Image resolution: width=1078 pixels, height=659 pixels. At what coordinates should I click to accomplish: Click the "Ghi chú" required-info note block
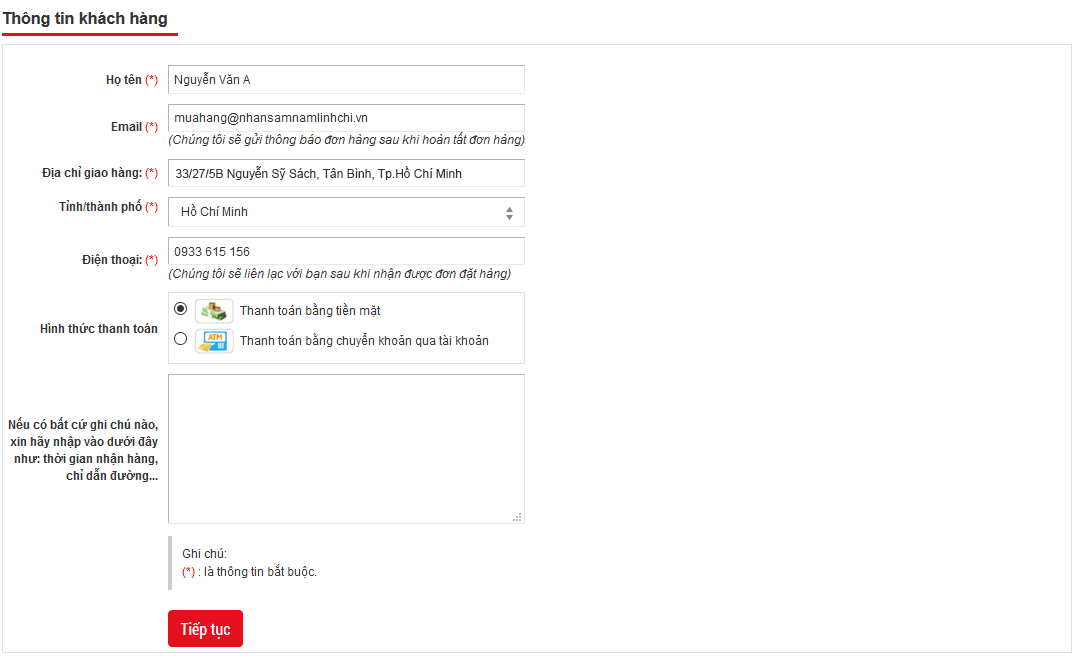pos(249,563)
